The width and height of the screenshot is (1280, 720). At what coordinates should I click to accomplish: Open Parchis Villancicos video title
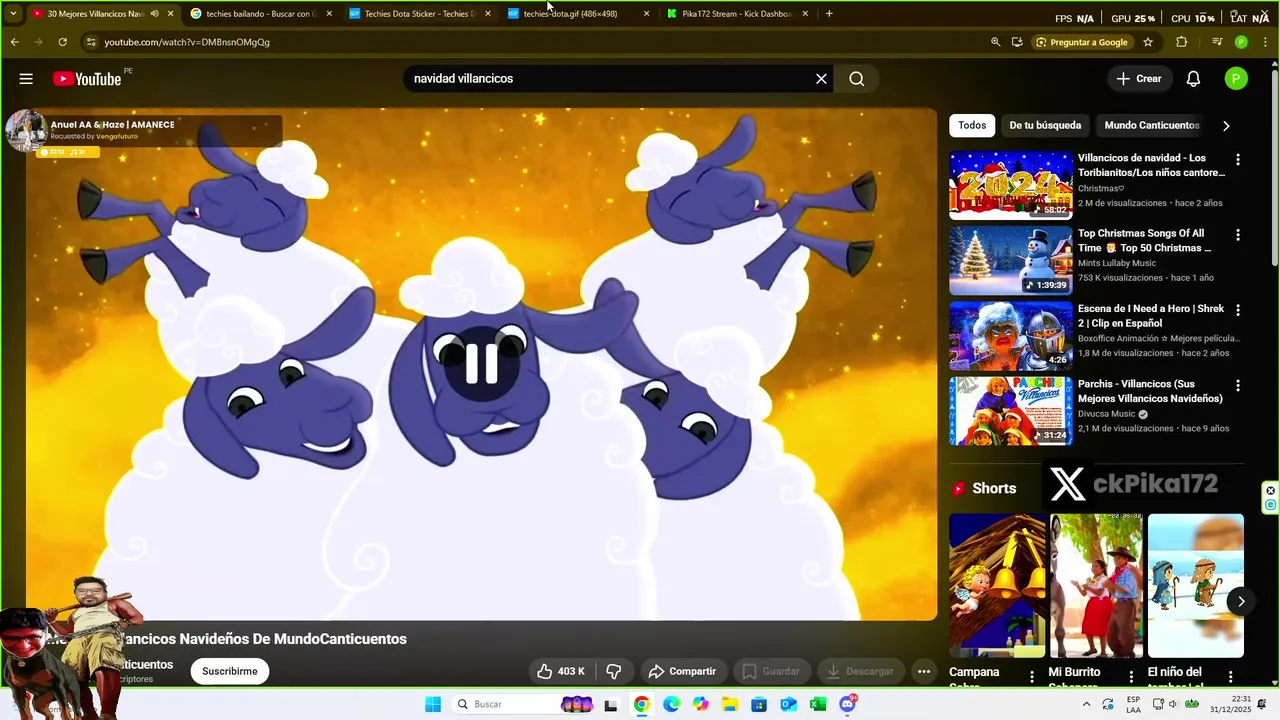[1150, 391]
